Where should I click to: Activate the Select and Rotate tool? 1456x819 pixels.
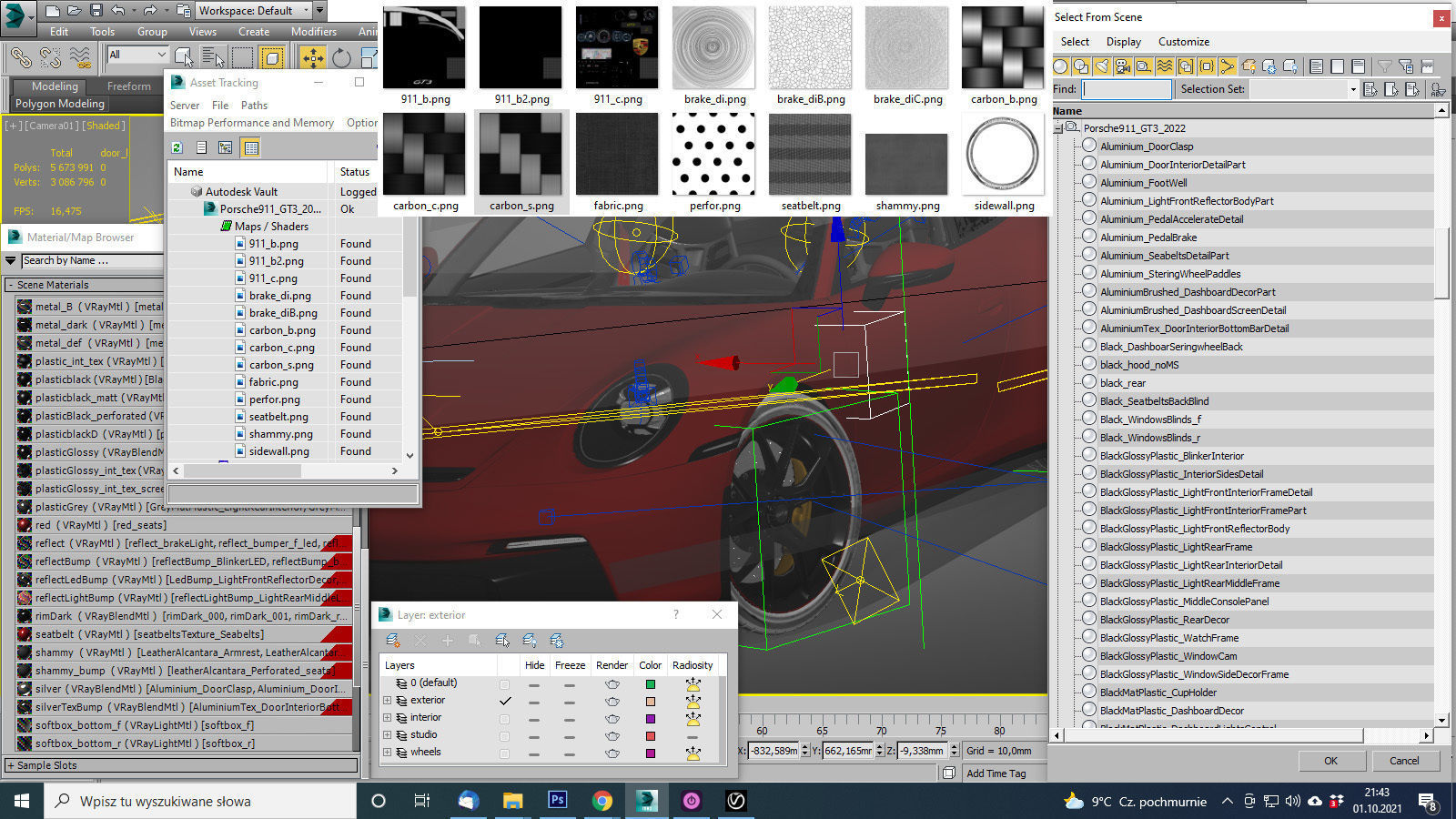point(341,57)
